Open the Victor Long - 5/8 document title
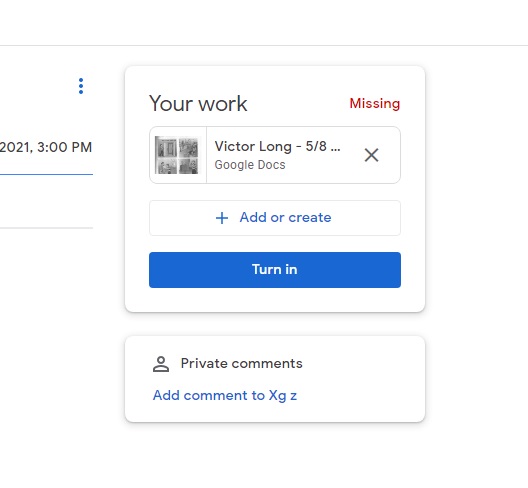Image resolution: width=528 pixels, height=488 pixels. pyautogui.click(x=277, y=147)
